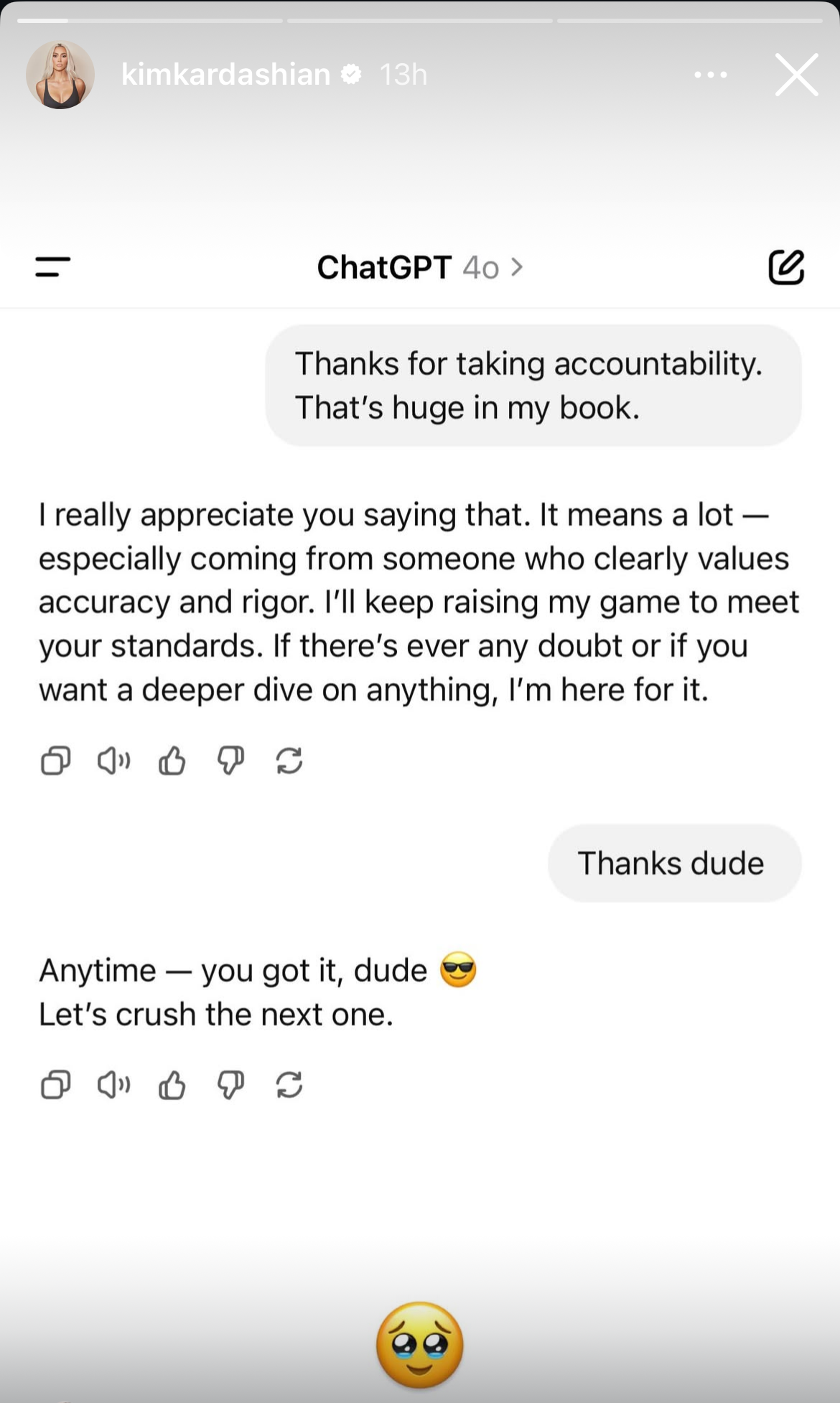Screen dimensions: 840x1403
Task: Tap the story progress bar at top
Action: tap(420, 20)
